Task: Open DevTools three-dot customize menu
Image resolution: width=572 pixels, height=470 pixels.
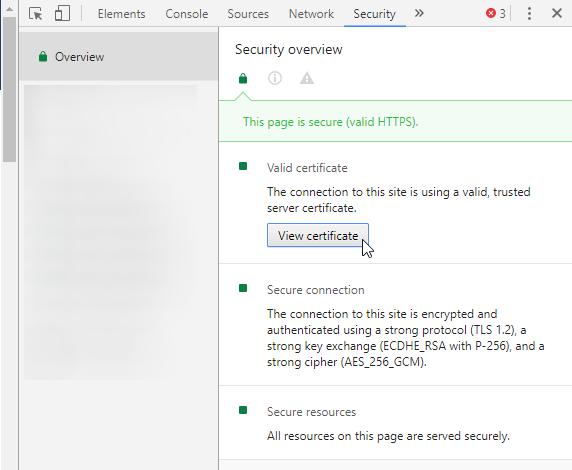Action: tap(529, 14)
